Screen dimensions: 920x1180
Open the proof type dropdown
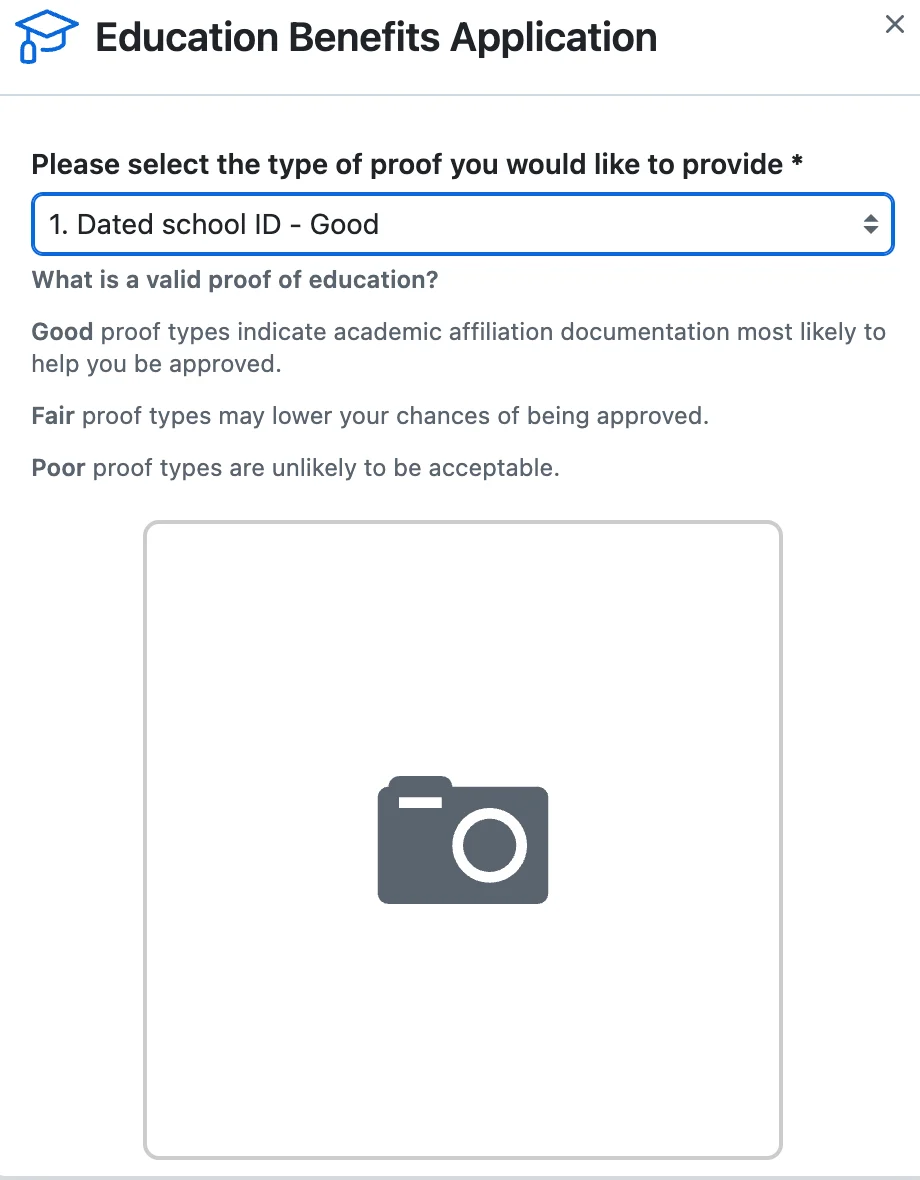click(463, 224)
